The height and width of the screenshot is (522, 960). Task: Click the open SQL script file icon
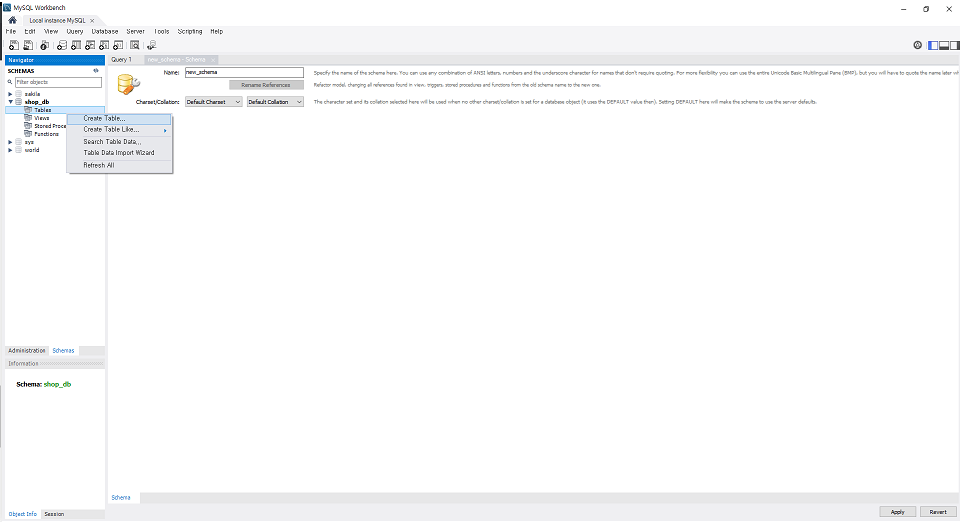pos(28,45)
